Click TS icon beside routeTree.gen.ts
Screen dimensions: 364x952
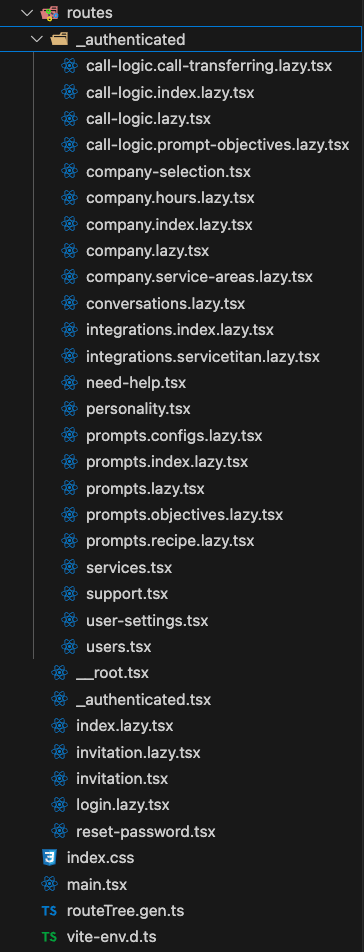click(x=49, y=911)
